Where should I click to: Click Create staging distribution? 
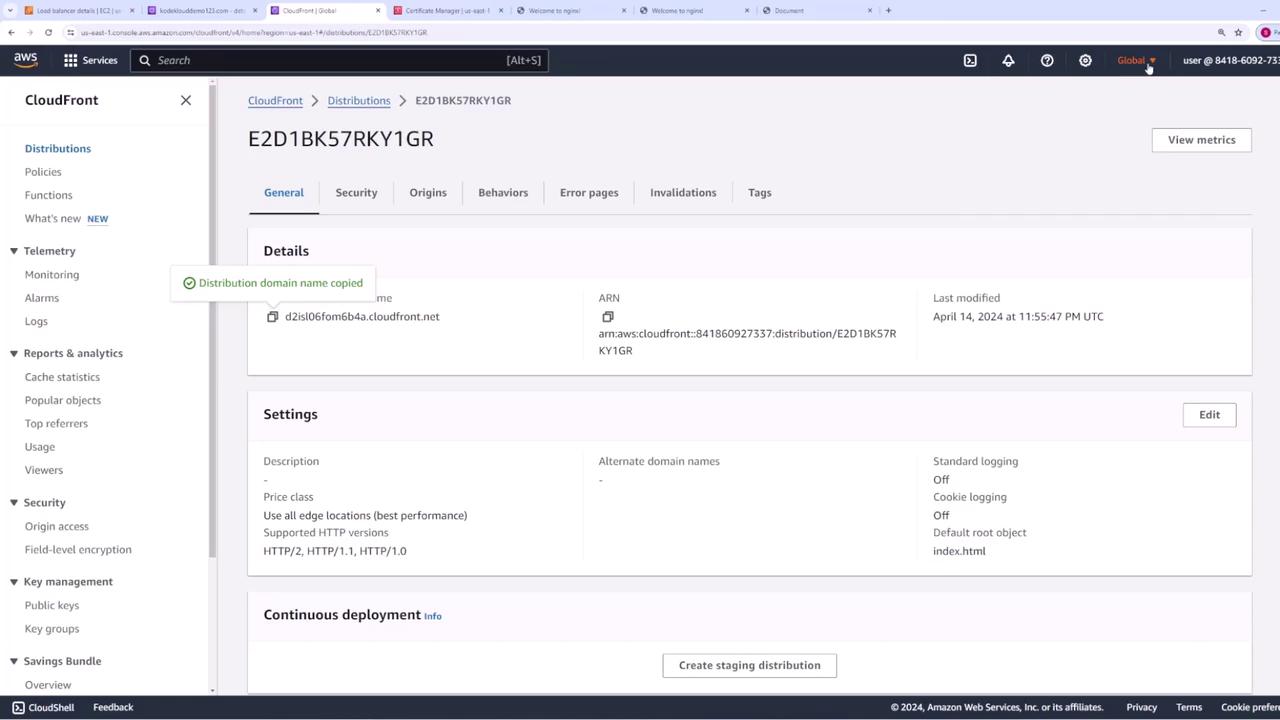coord(750,665)
